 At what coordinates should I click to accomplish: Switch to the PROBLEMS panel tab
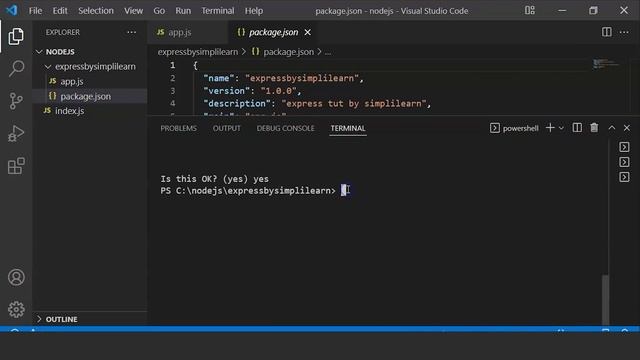point(178,128)
